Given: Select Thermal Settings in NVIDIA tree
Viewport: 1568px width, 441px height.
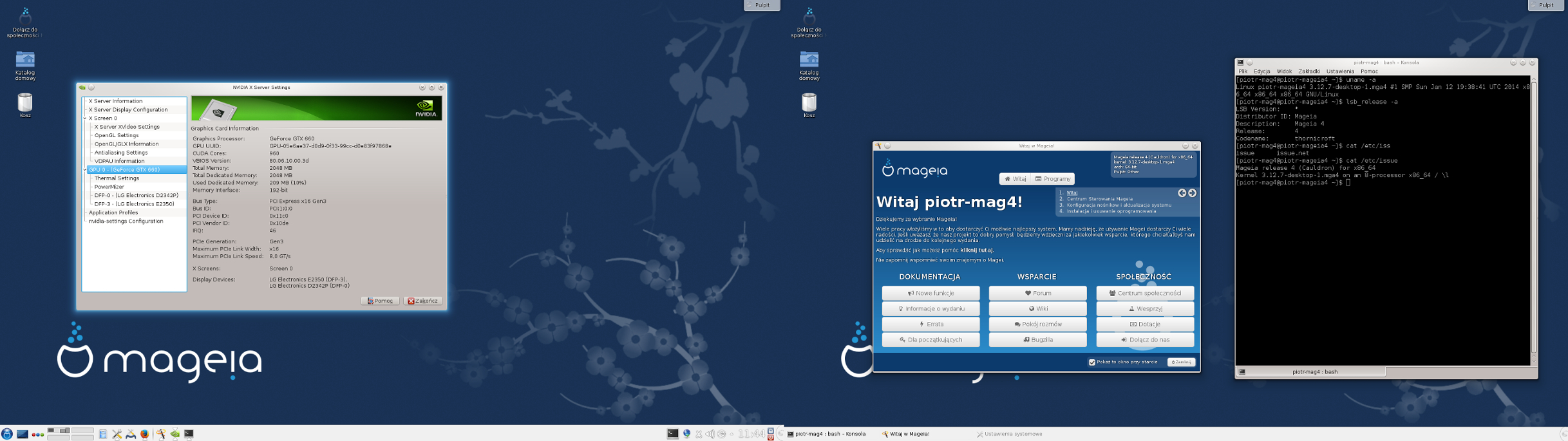Looking at the screenshot, I should tap(117, 178).
